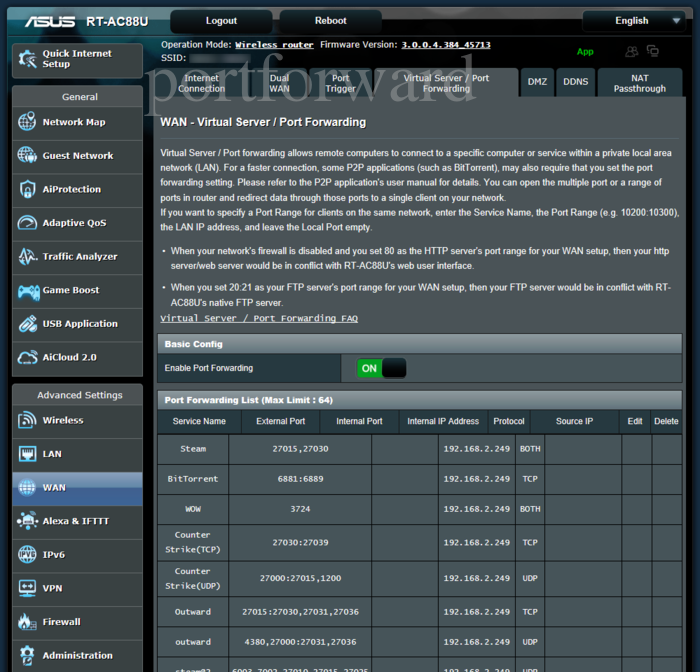Click the Guest Network icon
The width and height of the screenshot is (700, 672).
pos(27,155)
